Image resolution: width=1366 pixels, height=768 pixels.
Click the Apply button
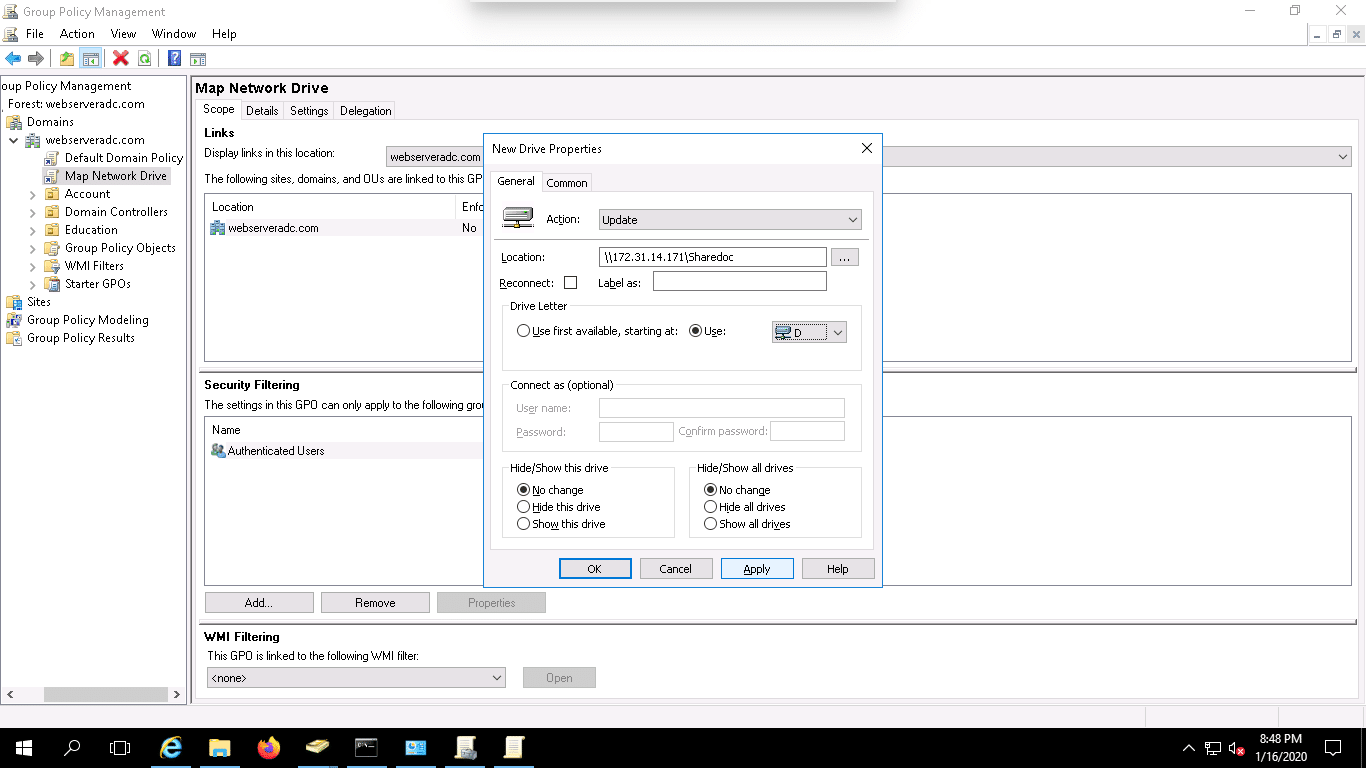pyautogui.click(x=757, y=569)
